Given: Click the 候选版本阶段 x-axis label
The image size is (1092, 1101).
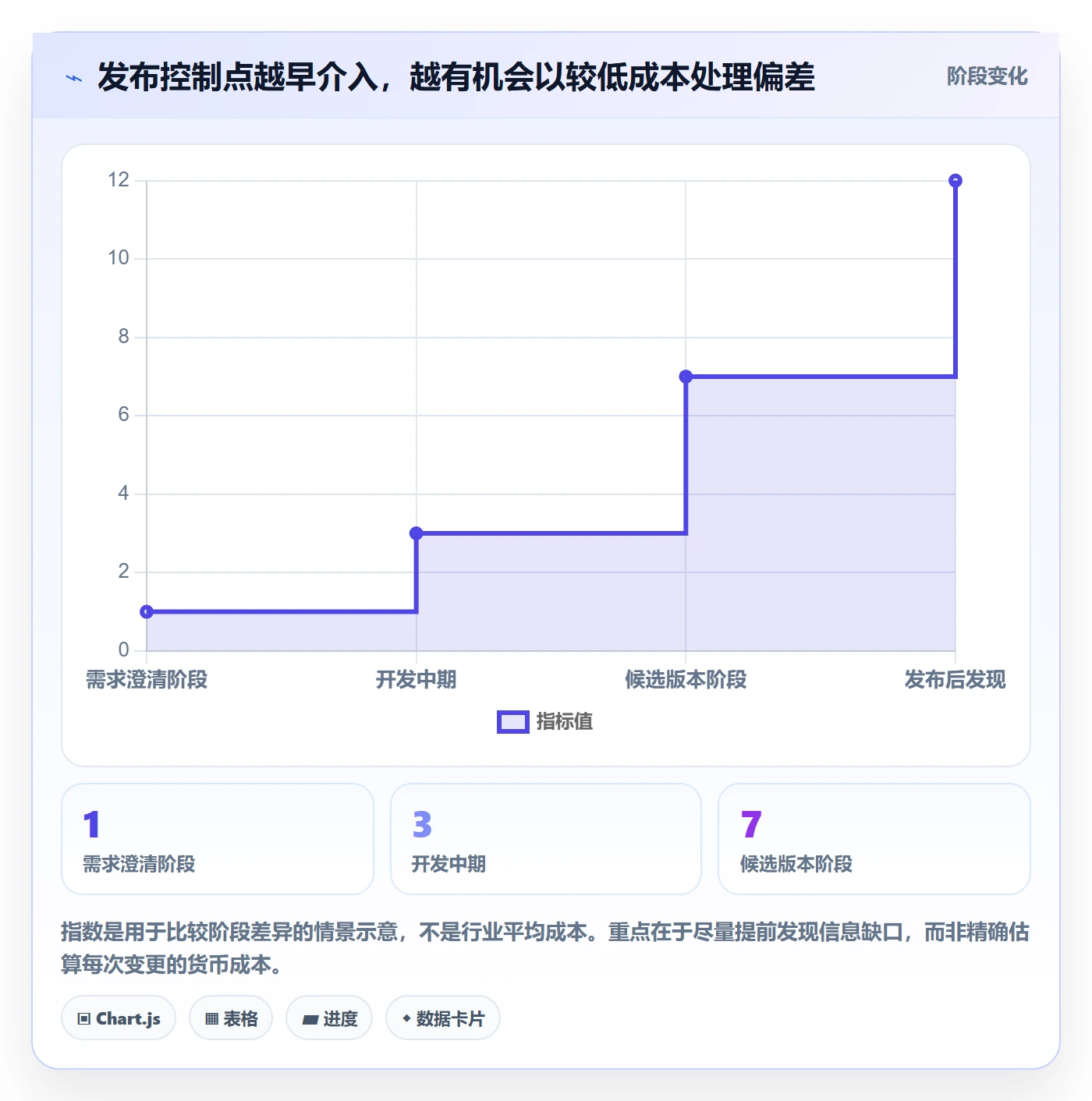Looking at the screenshot, I should (x=686, y=680).
